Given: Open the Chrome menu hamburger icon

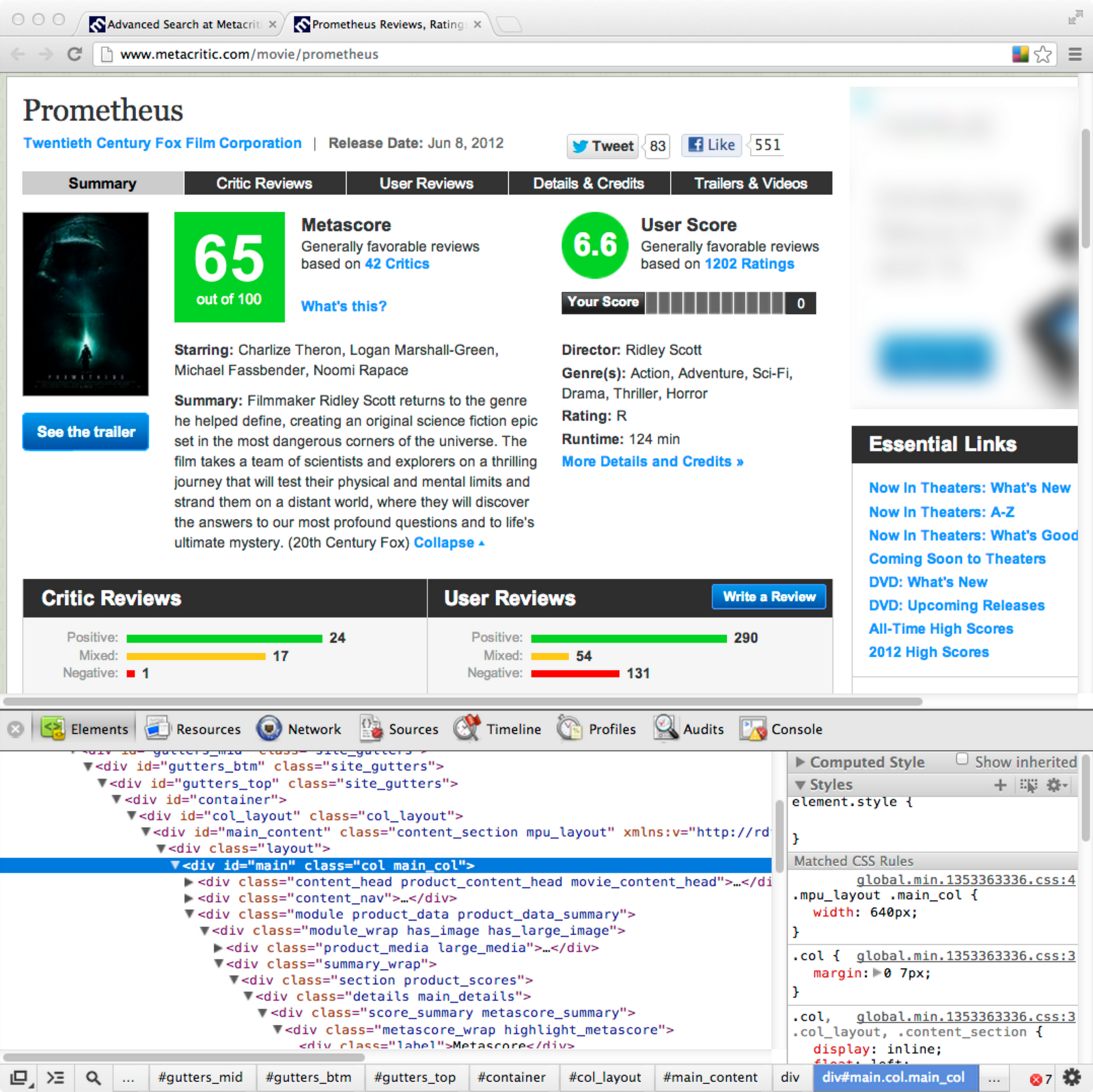Looking at the screenshot, I should [x=1075, y=55].
